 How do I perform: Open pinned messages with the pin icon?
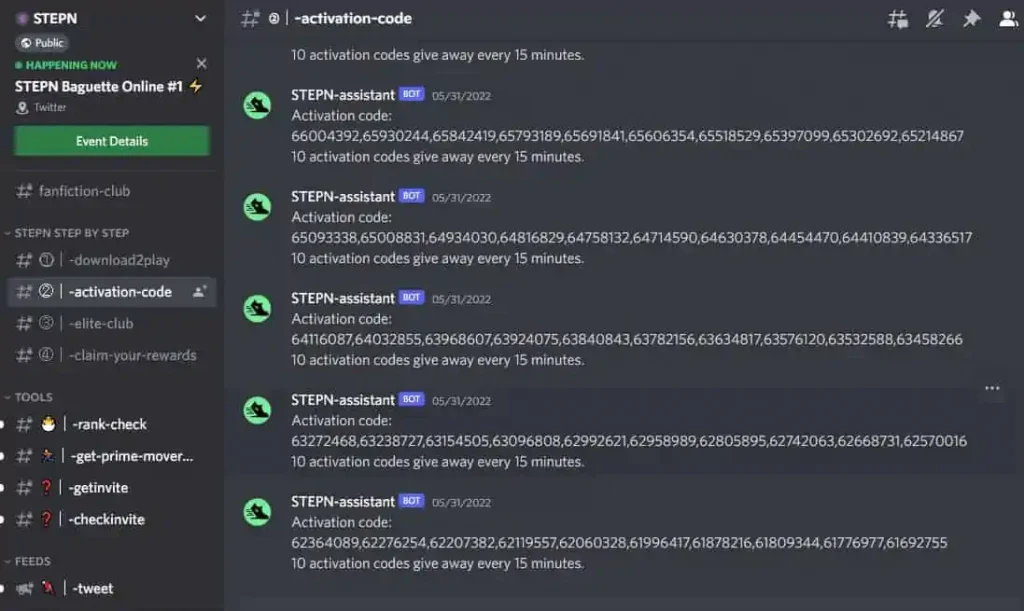click(x=971, y=18)
